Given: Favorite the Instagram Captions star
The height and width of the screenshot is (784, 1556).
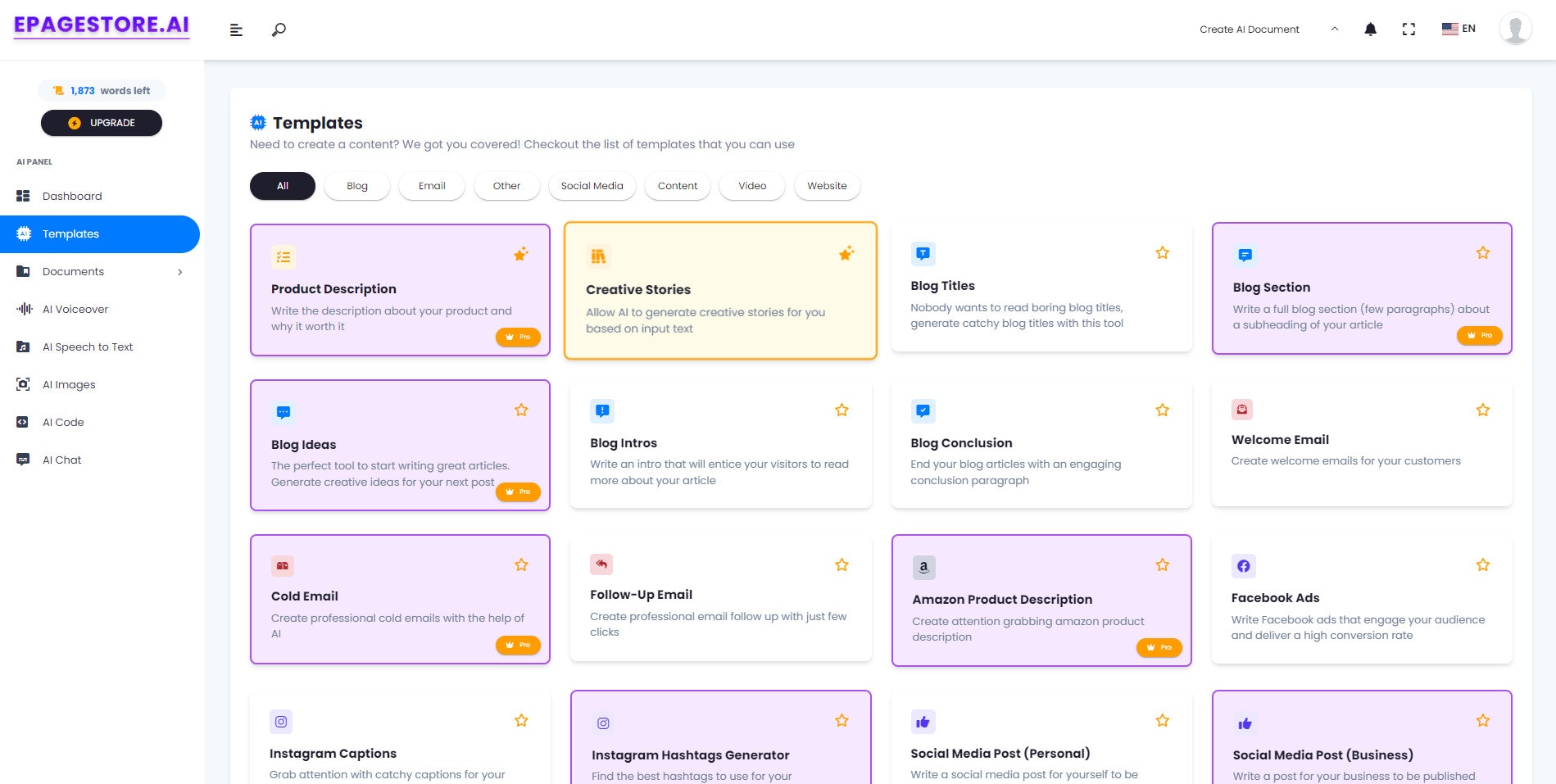Looking at the screenshot, I should [521, 721].
